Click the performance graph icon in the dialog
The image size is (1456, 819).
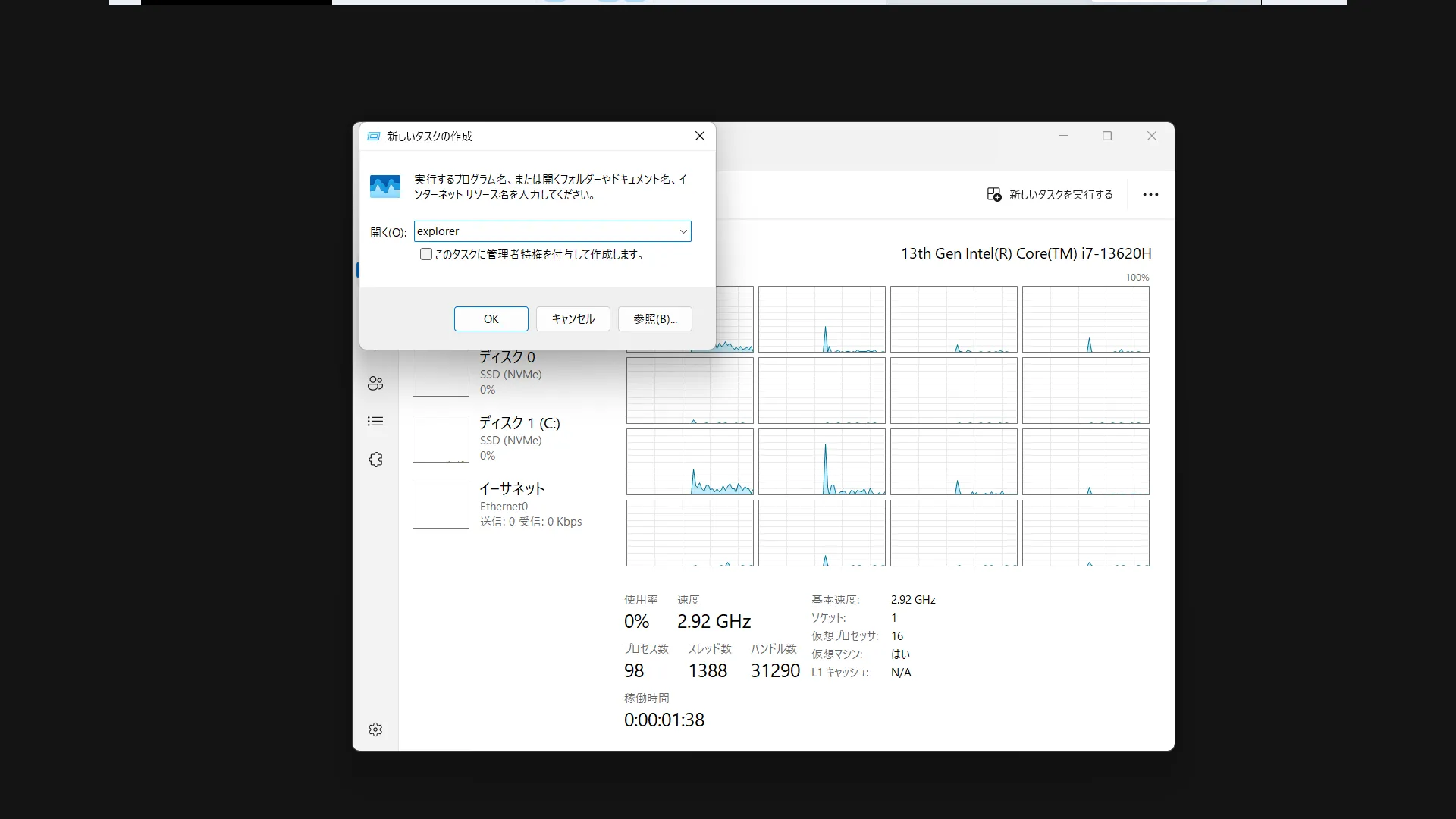tap(384, 186)
